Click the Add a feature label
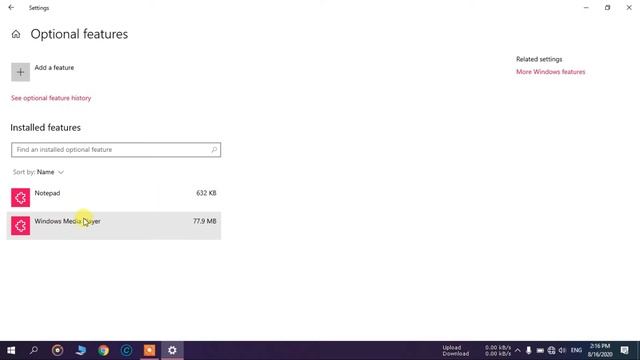 (x=54, y=68)
